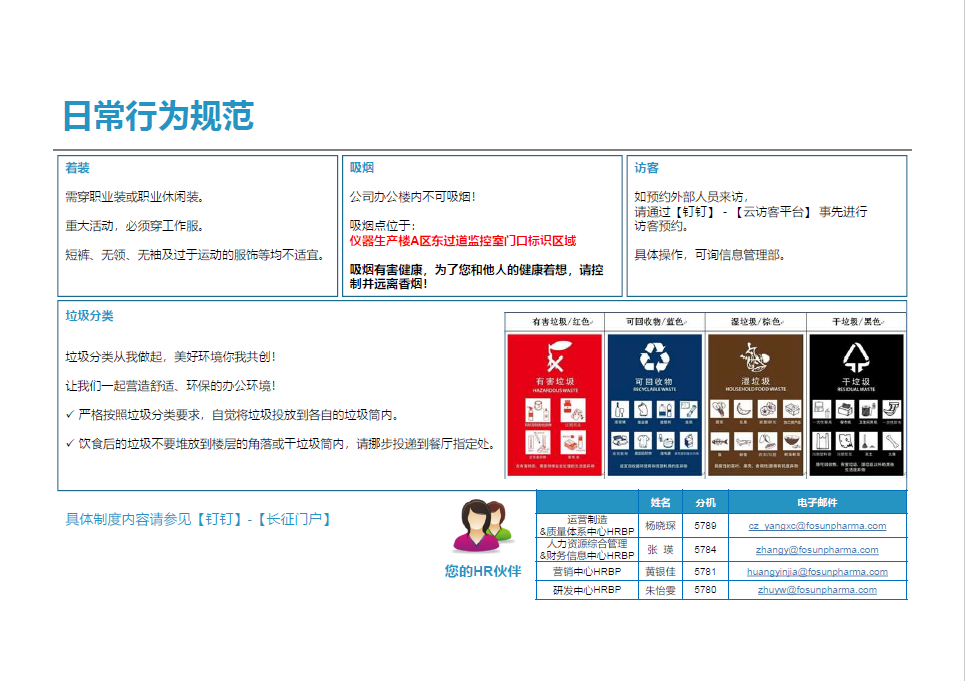Click the huangyinjia@fosunpharma.com email link
This screenshot has width=965, height=681.
click(x=817, y=572)
